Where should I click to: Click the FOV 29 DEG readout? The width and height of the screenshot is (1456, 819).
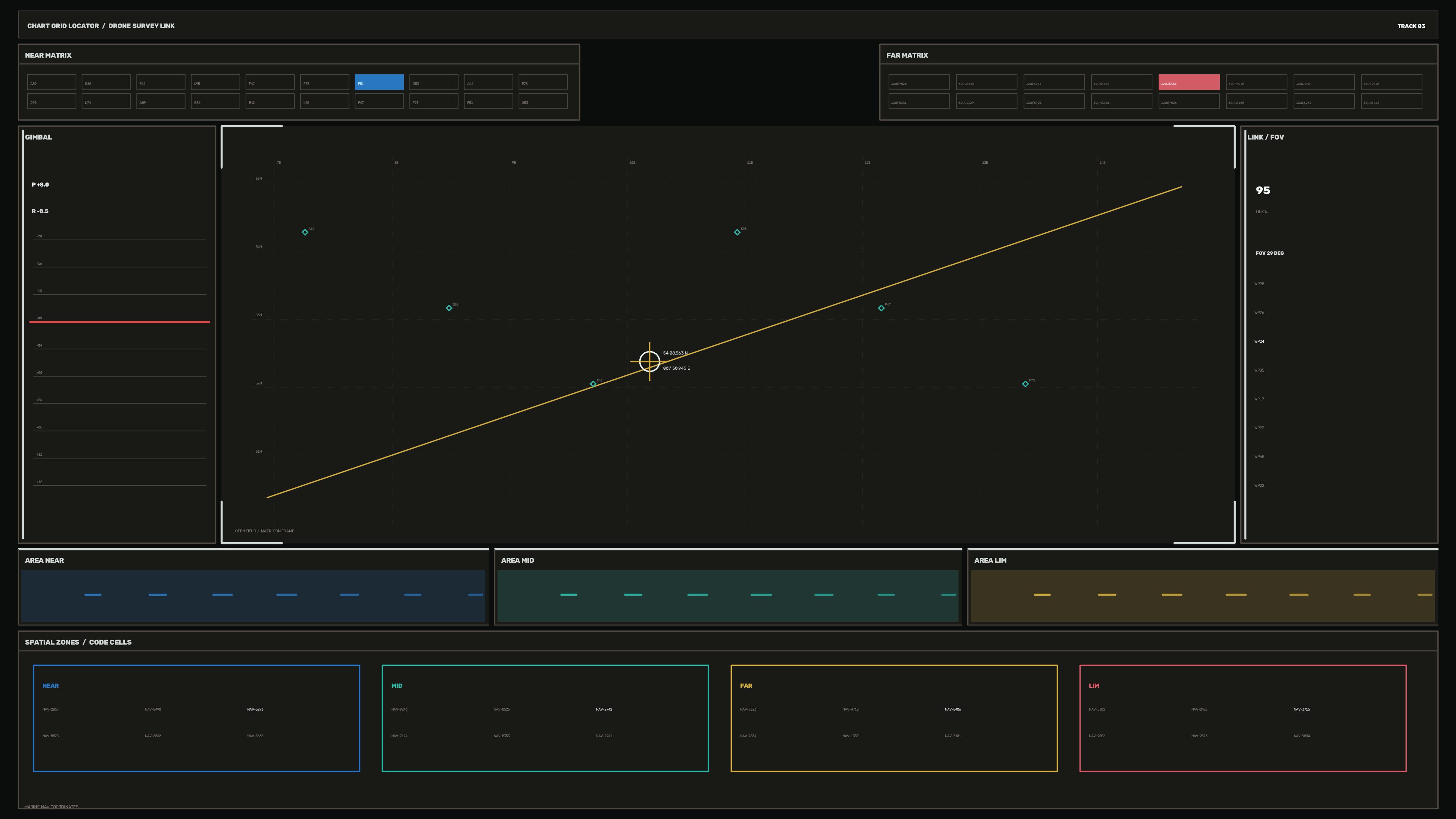[x=1269, y=253]
